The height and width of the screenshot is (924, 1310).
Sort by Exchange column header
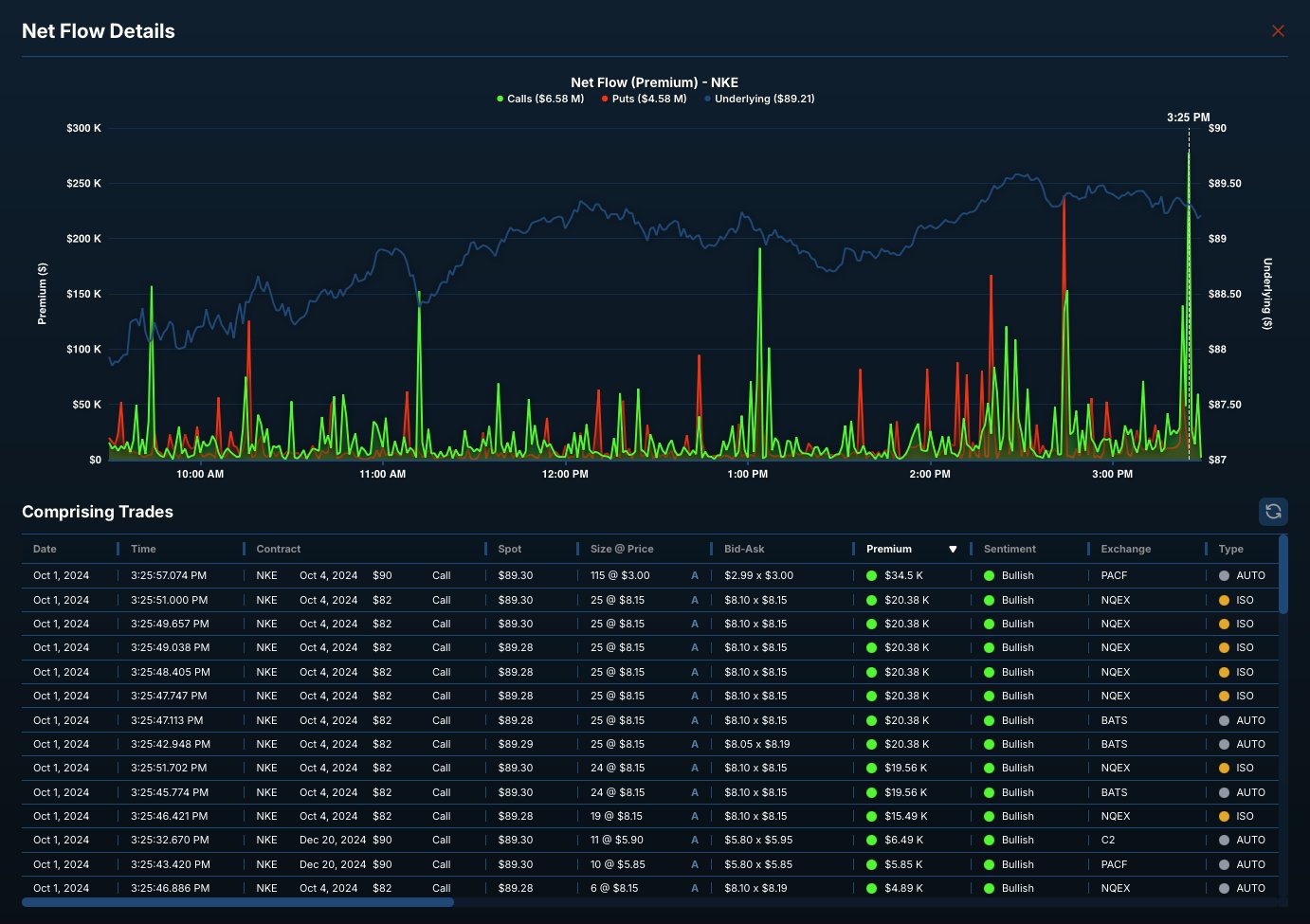click(1126, 549)
